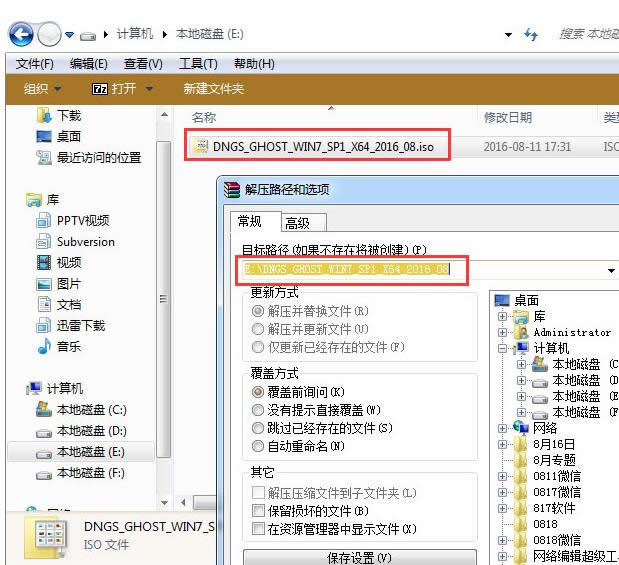
Task: Open the 工具(T) menu
Action: 198,64
